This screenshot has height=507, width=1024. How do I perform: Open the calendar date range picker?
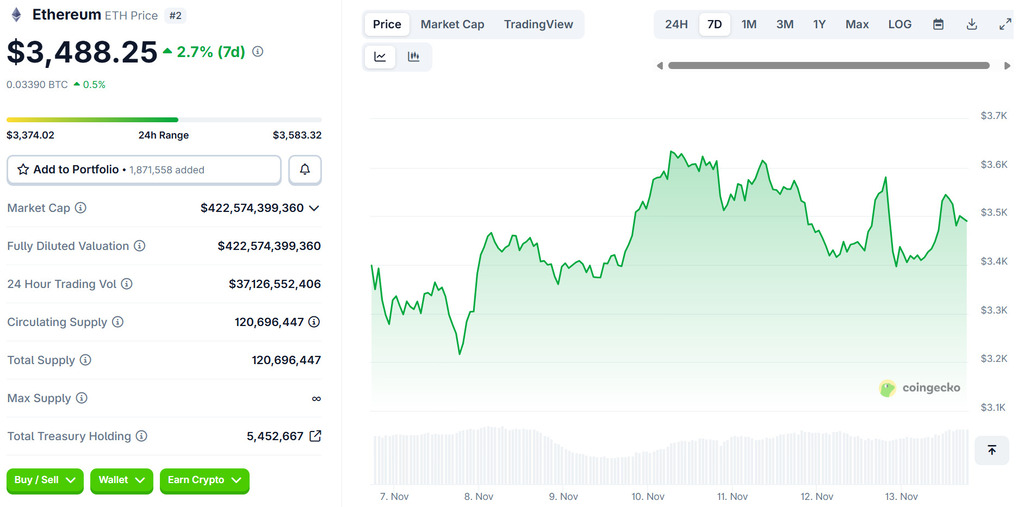pos(938,24)
